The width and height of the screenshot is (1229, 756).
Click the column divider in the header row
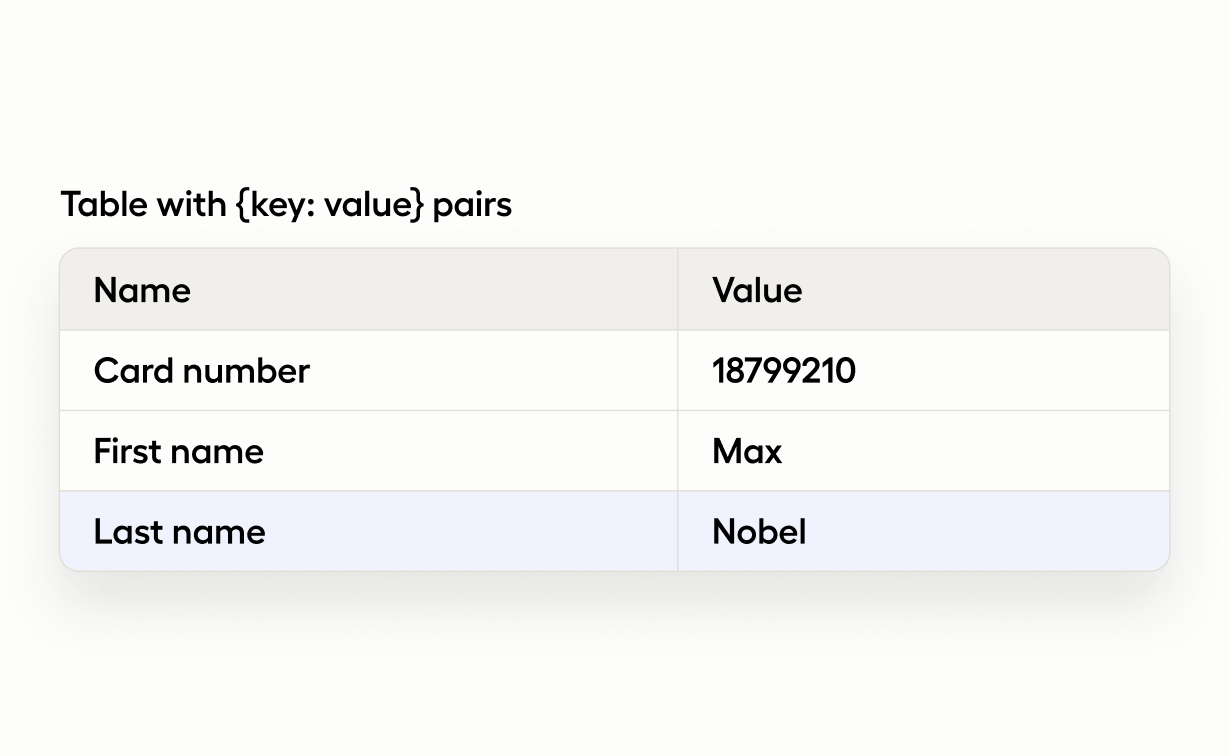[678, 290]
